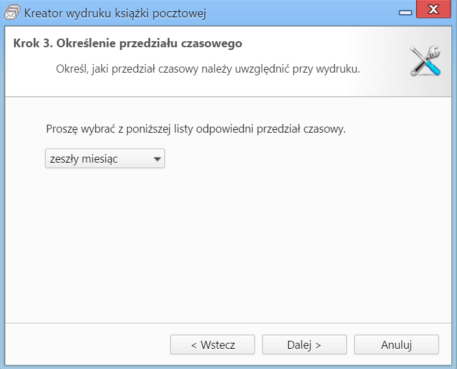Click the empty title bar space left of minimize
This screenshot has height=369, width=457.
300,13
